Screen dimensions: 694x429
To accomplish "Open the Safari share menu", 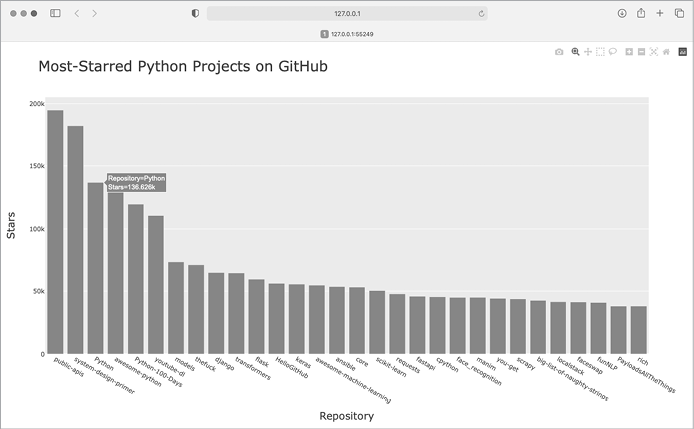I will click(640, 13).
